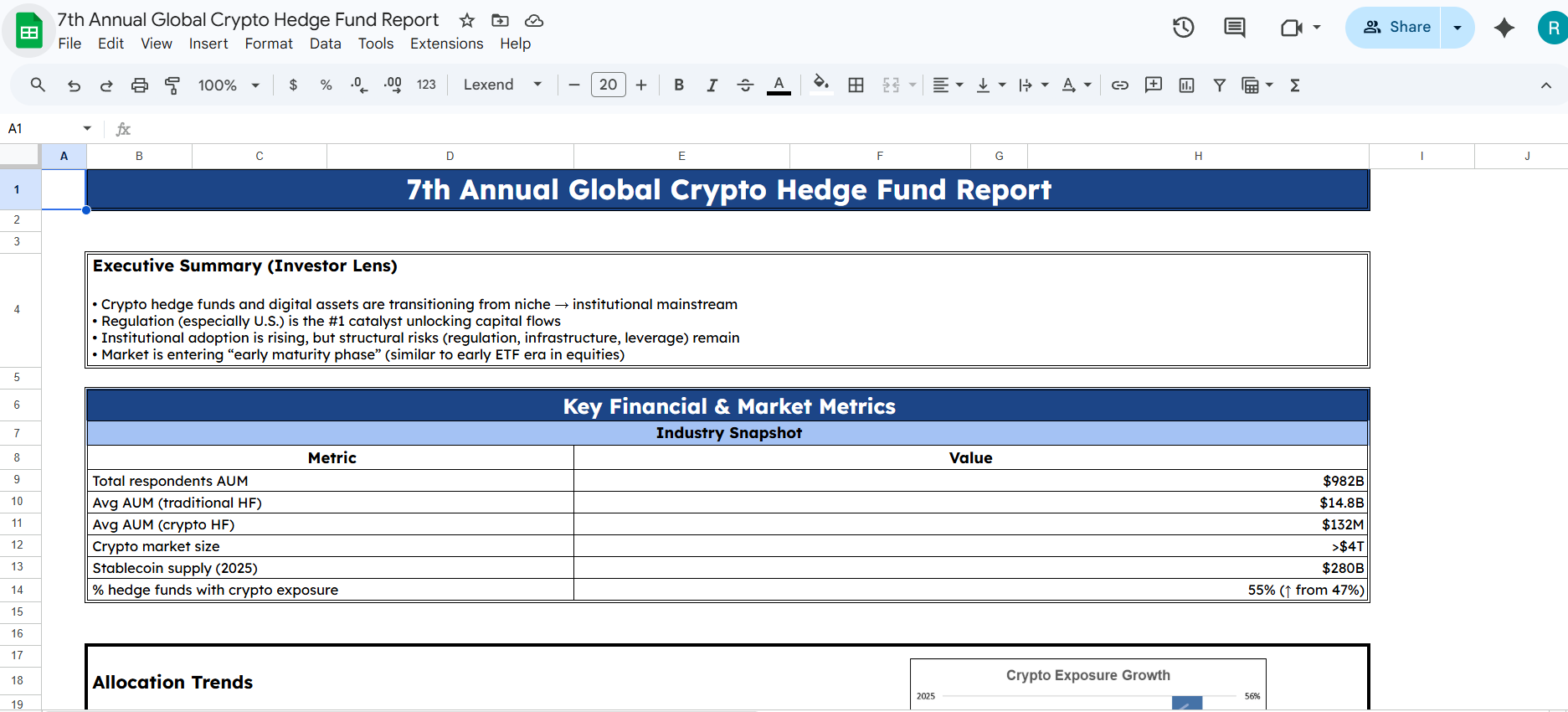Toggle bold formatting
Image resolution: width=1568 pixels, height=712 pixels.
tap(679, 85)
